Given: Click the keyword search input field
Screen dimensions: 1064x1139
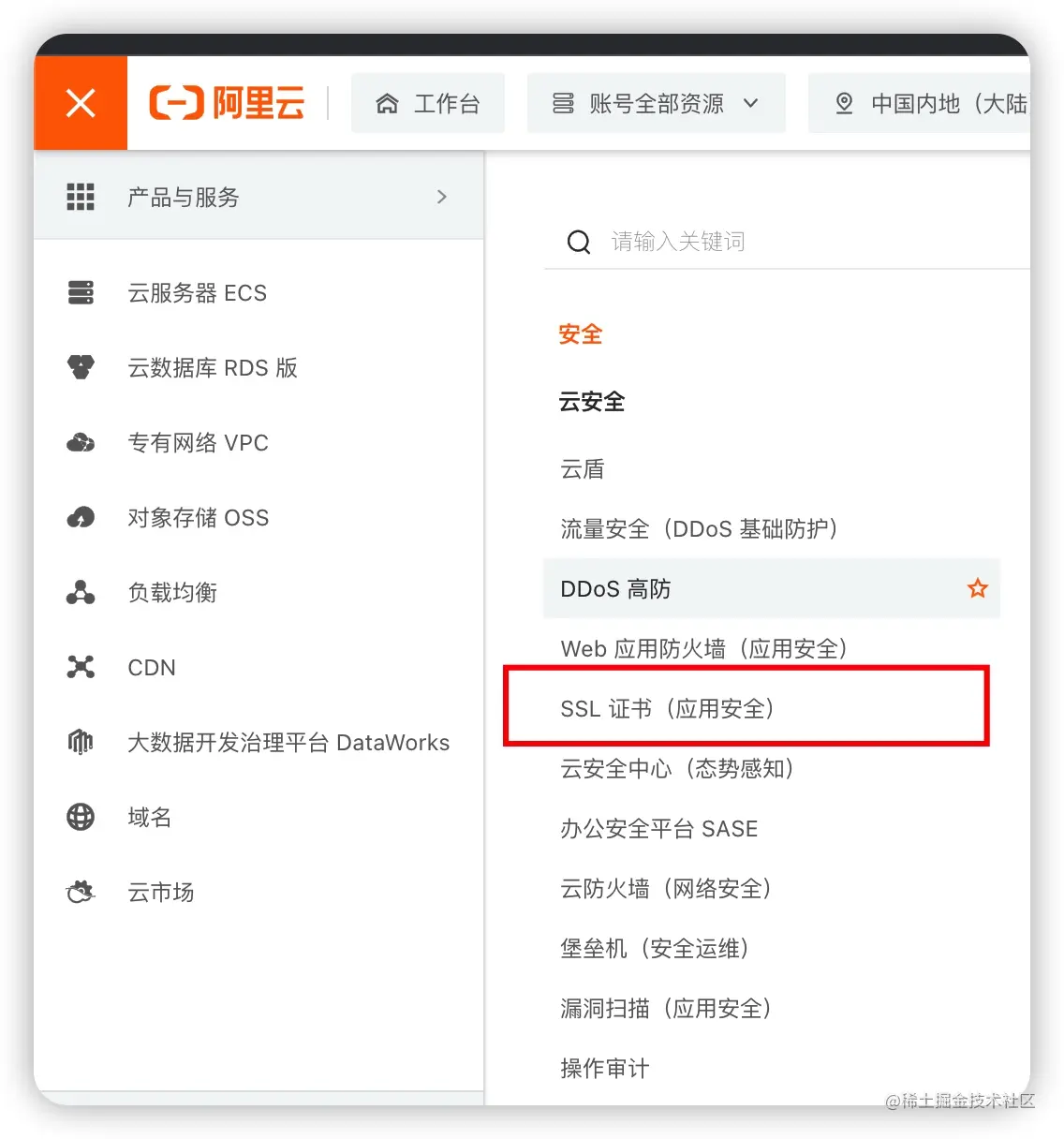Looking at the screenshot, I should coord(677,241).
